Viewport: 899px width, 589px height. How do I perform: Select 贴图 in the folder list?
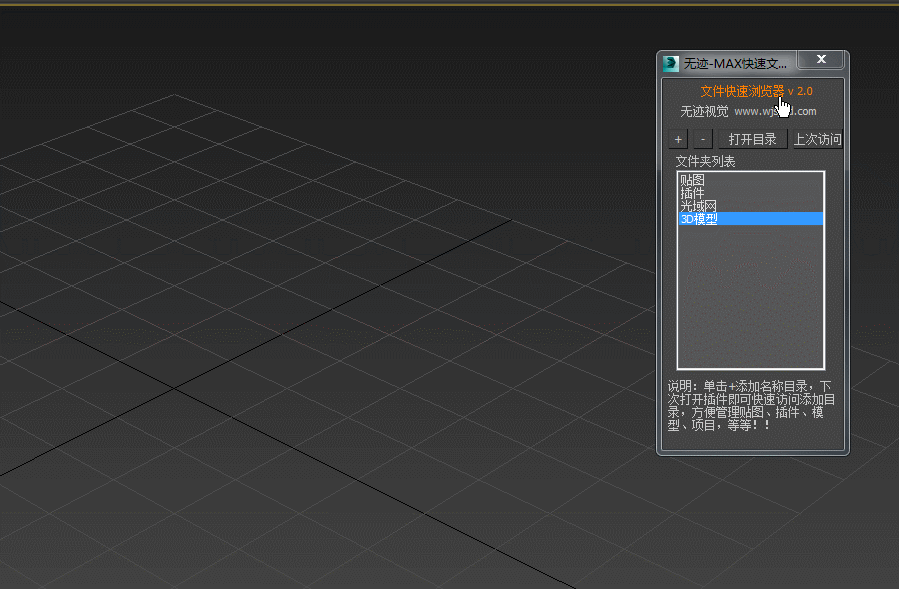(692, 180)
